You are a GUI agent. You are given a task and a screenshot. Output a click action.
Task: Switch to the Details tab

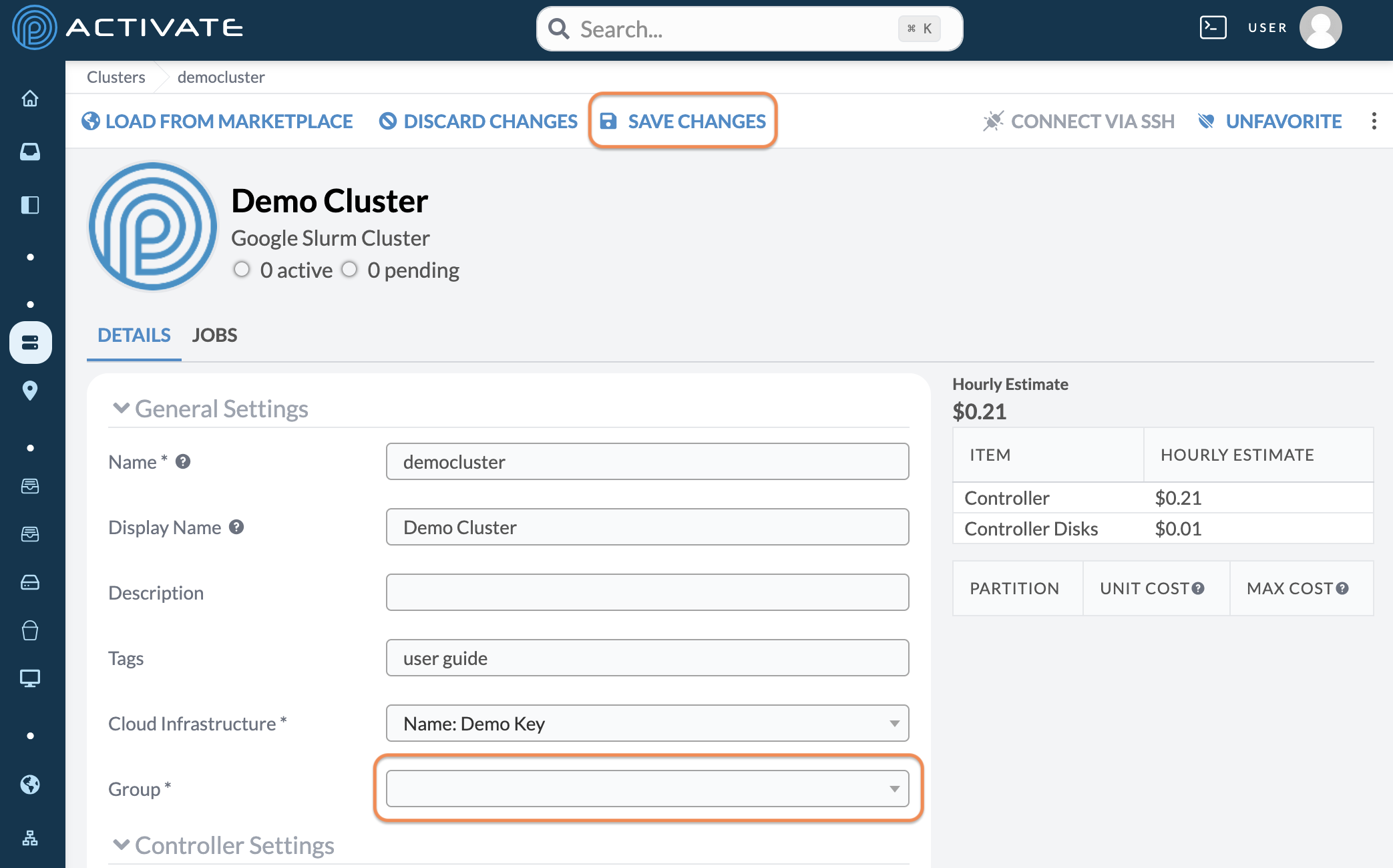coord(134,335)
